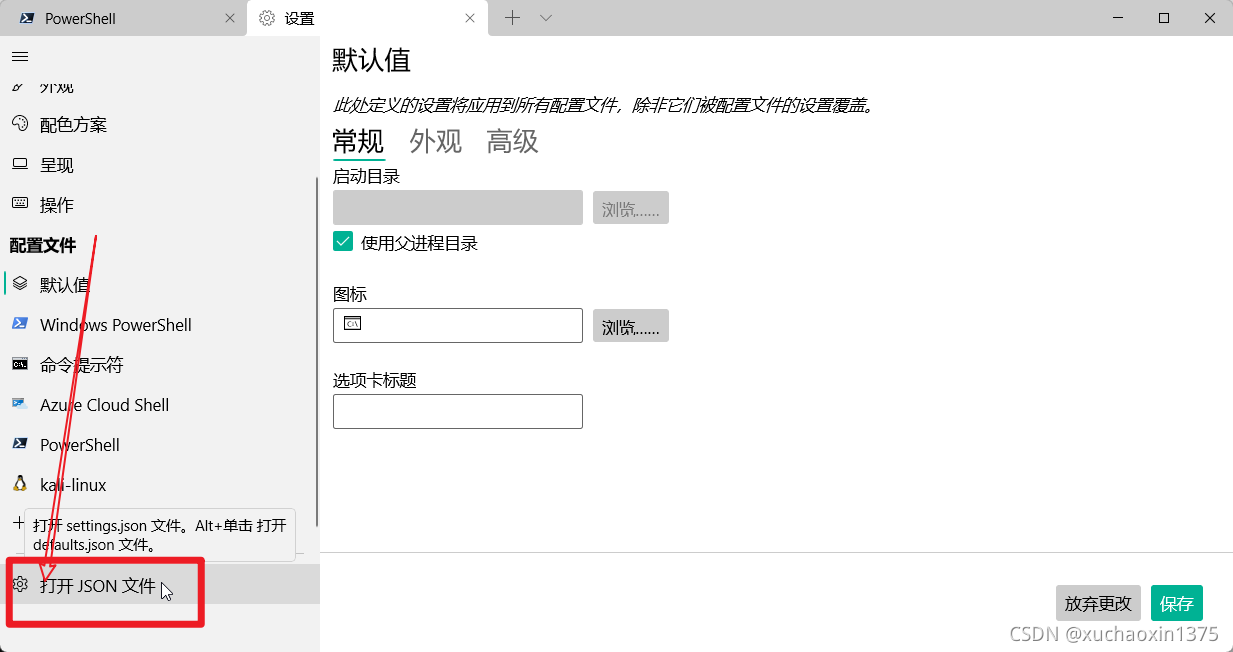This screenshot has height=652, width=1233.
Task: Open Azure Cloud Shell profile settings
Action: pos(160,404)
